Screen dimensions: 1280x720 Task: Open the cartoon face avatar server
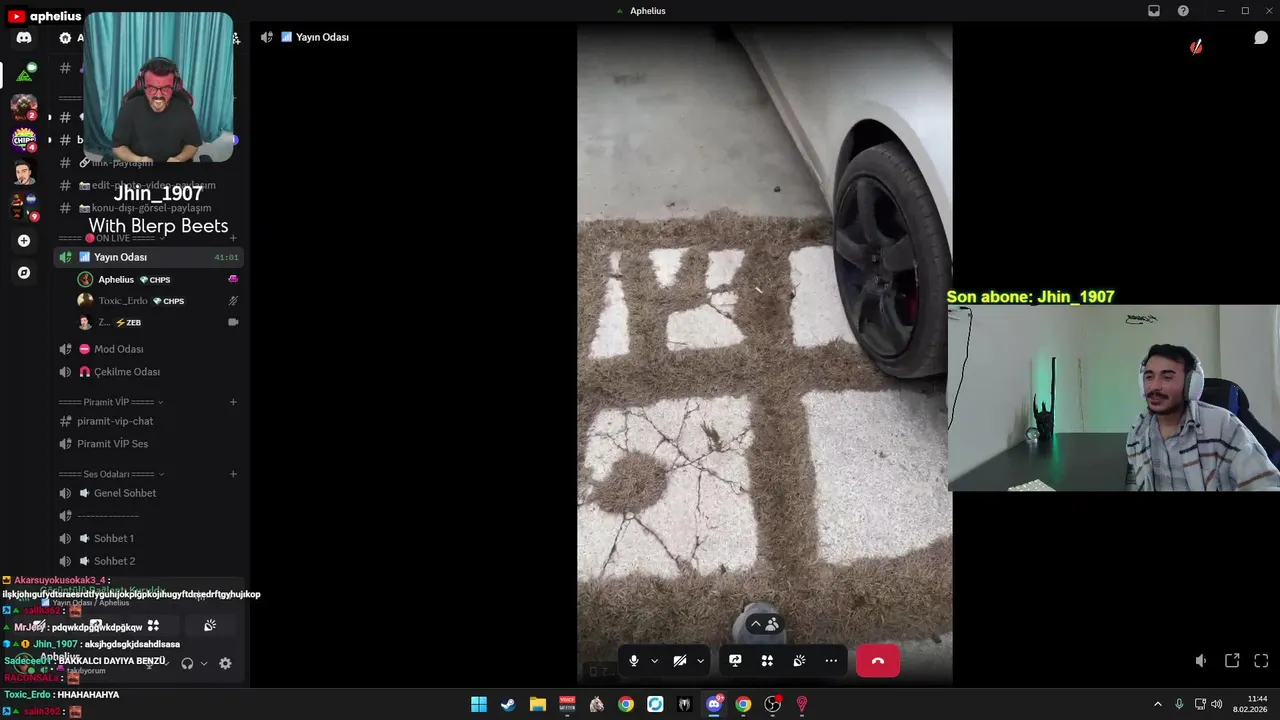point(24,172)
